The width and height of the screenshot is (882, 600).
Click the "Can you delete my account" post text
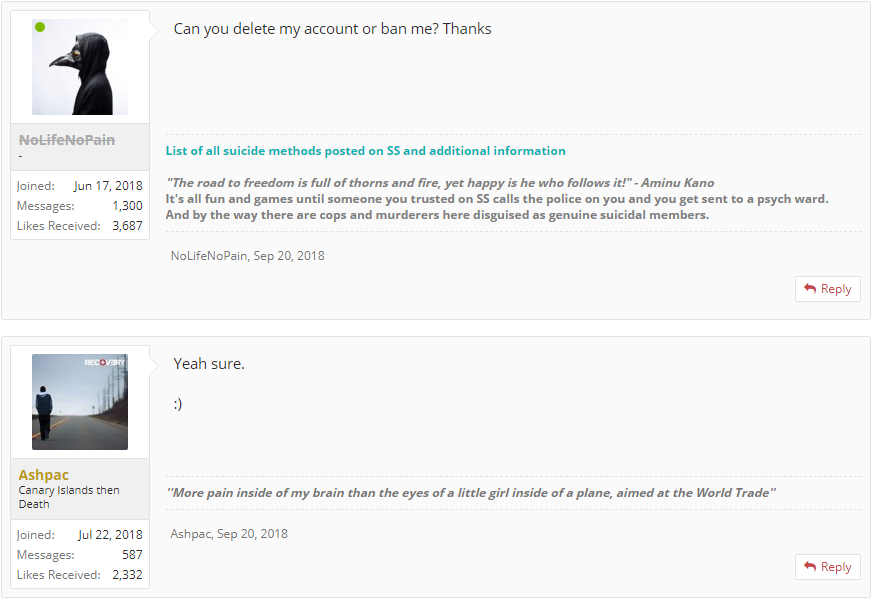tap(332, 29)
